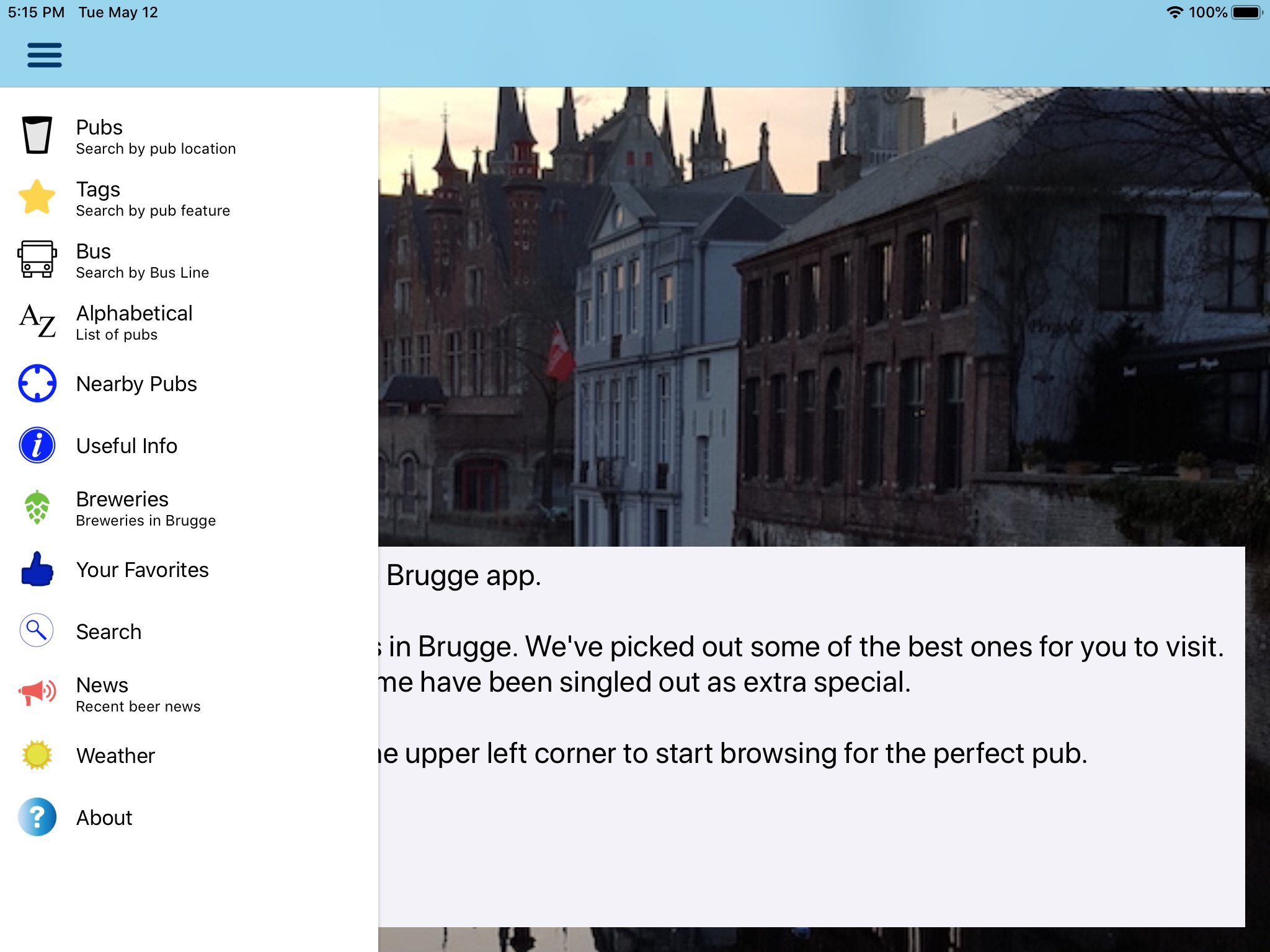Screen dimensions: 1270x952
Task: Tap the red megaphone News icon
Action: click(37, 693)
